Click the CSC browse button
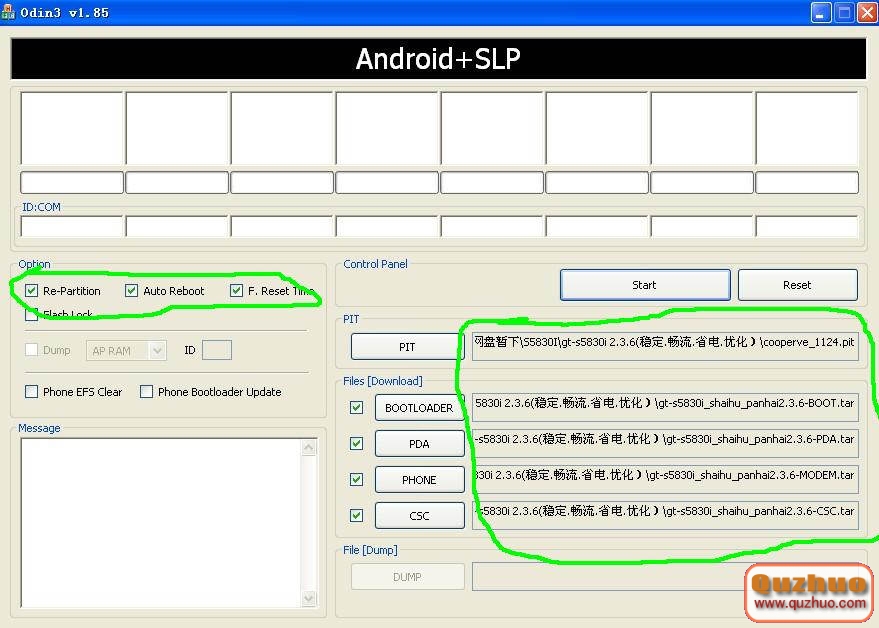The image size is (879, 628). click(x=419, y=515)
